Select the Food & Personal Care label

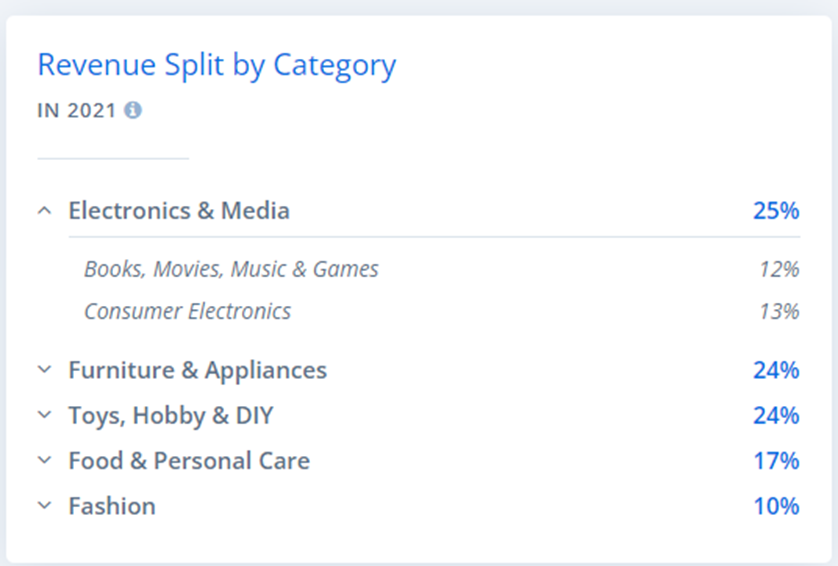[x=189, y=461]
